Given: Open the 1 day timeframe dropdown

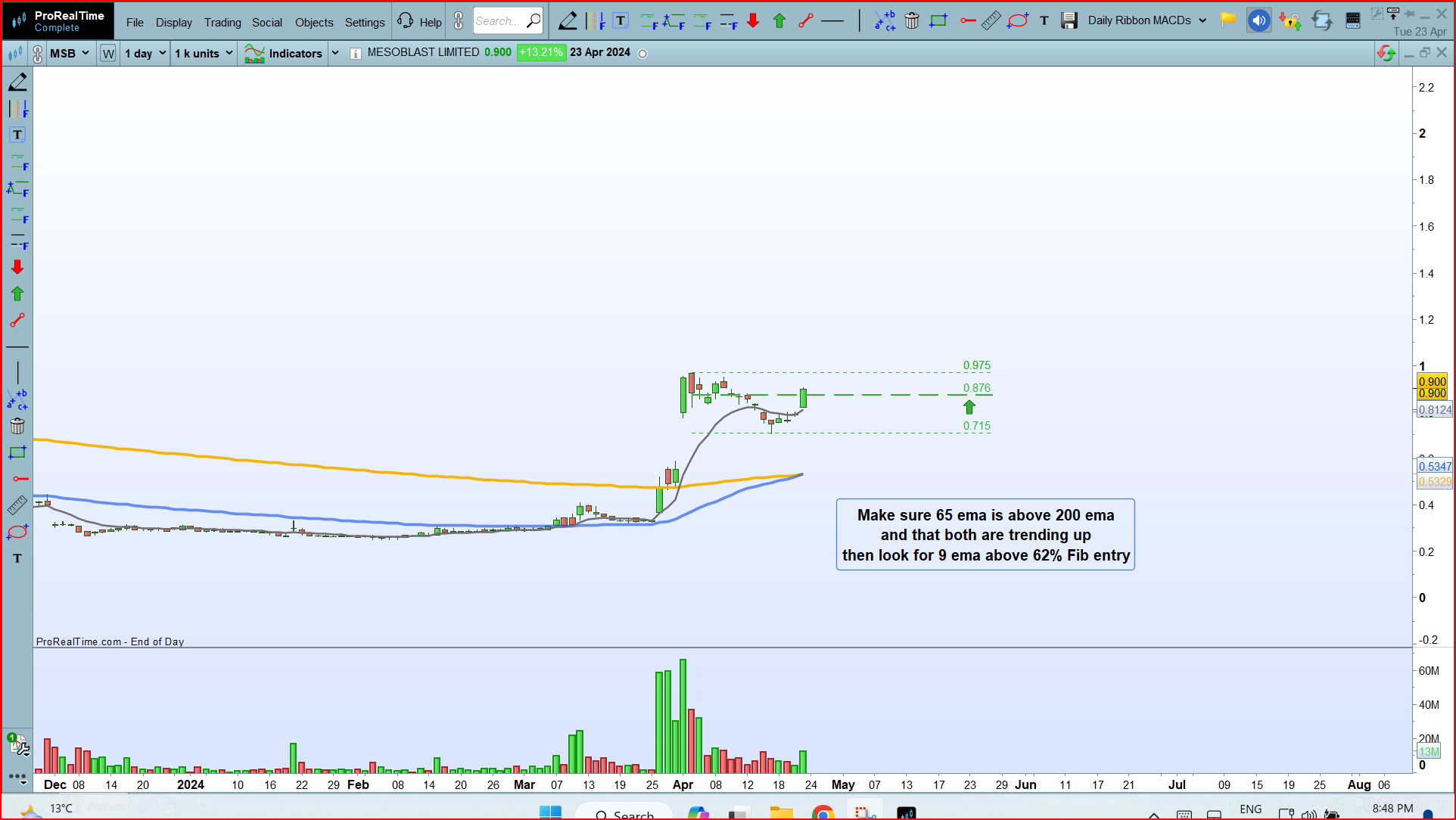Looking at the screenshot, I should pyautogui.click(x=145, y=54).
